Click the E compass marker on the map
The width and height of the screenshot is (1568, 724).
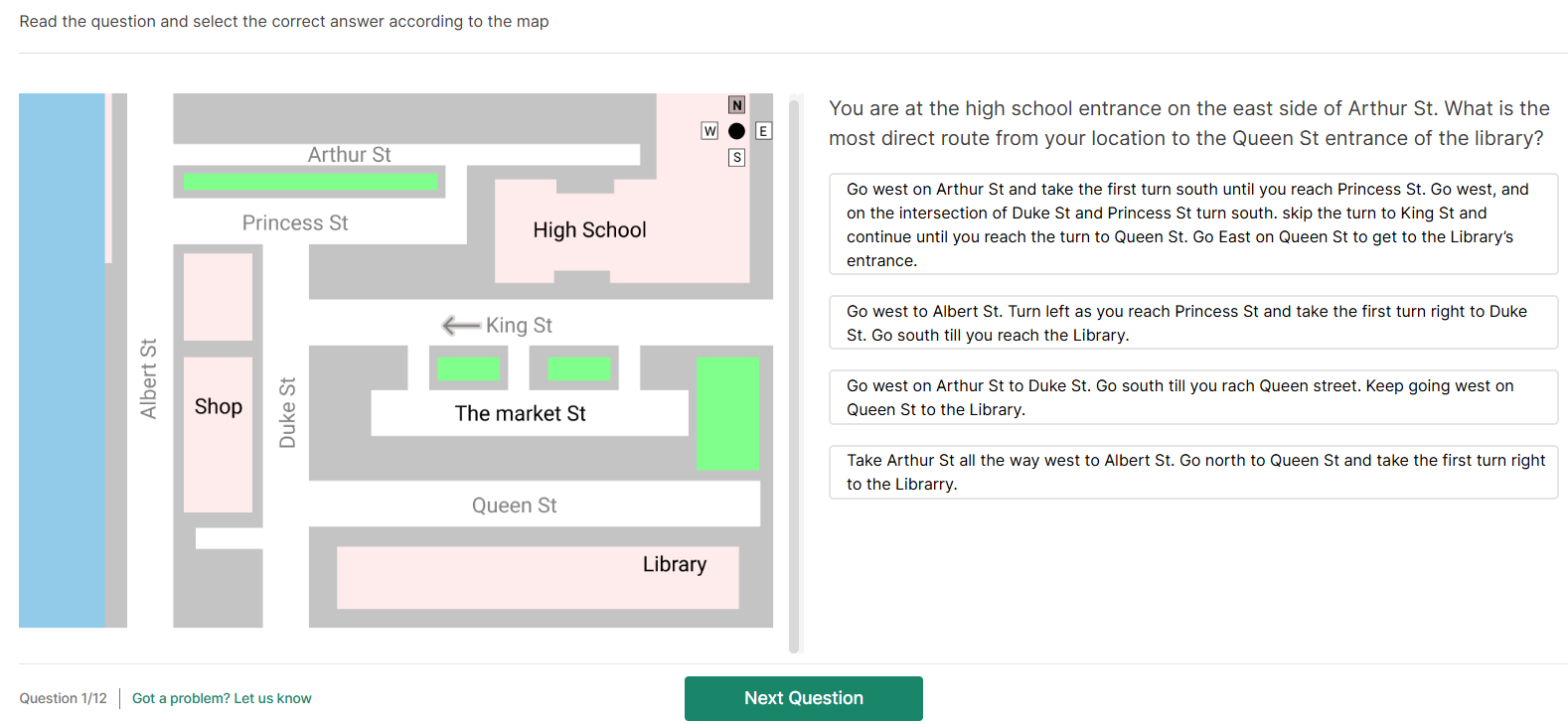[x=763, y=131]
